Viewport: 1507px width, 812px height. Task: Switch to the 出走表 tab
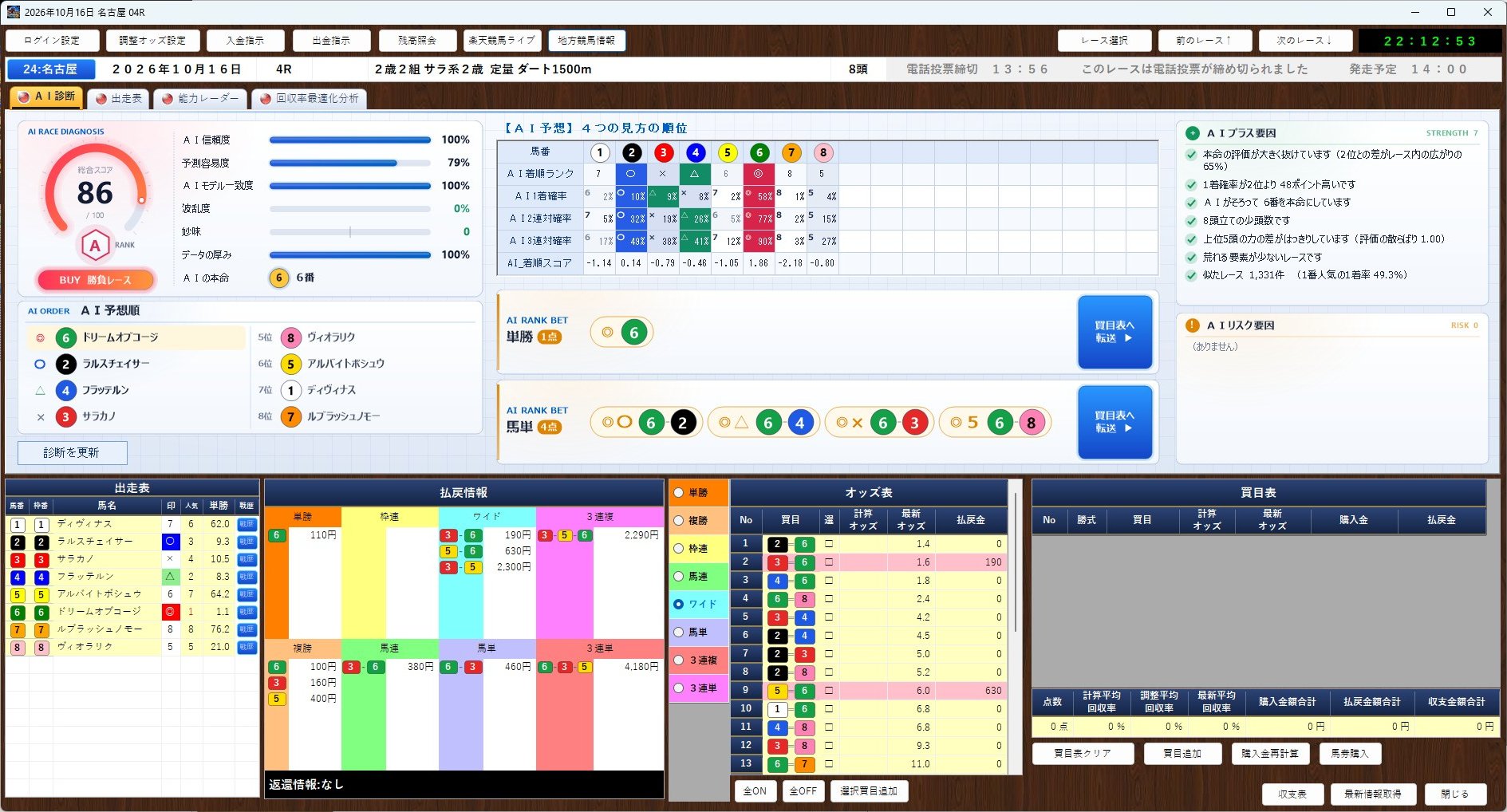(119, 99)
